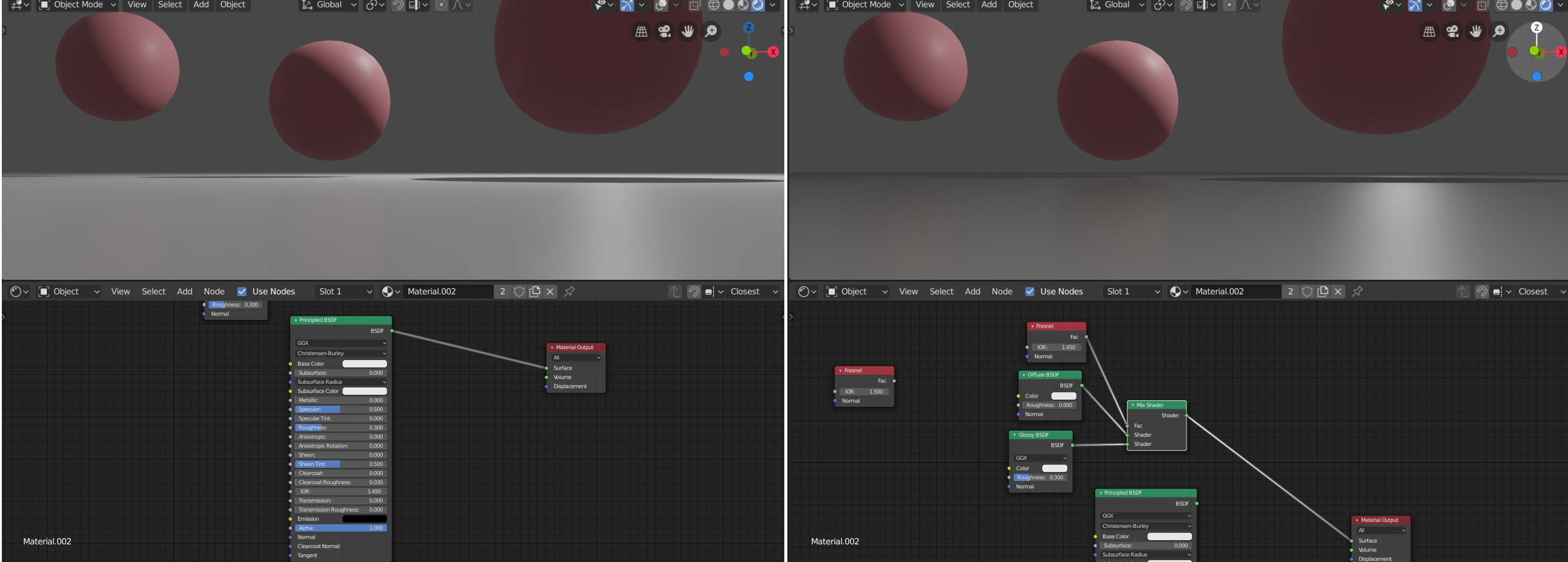Click zoom magnifier icon in right viewport
The height and width of the screenshot is (562, 1568).
coord(1499,31)
